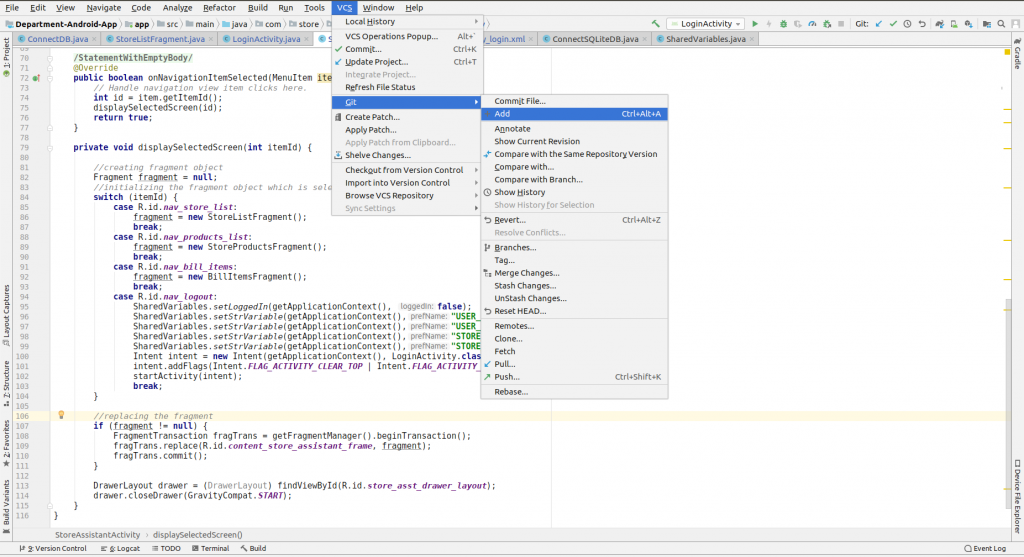Click the Make Project hammer icon
The width and height of the screenshot is (1024, 557).
click(656, 24)
